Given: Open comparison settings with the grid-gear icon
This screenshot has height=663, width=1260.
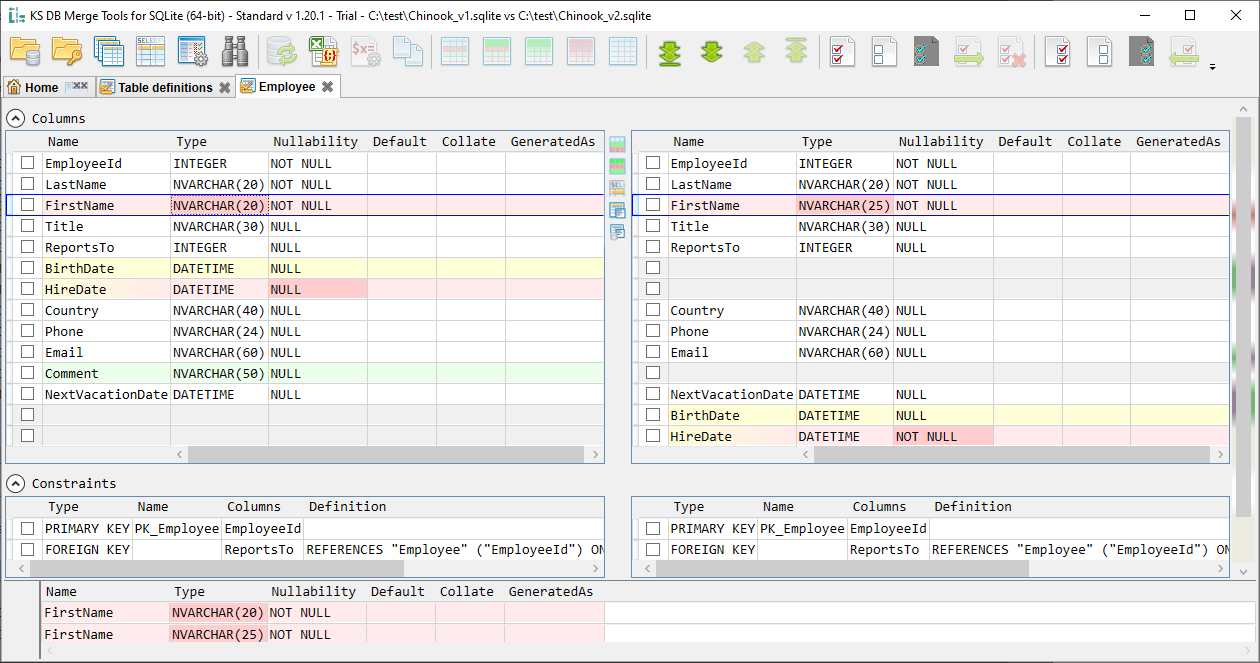Looking at the screenshot, I should 192,51.
